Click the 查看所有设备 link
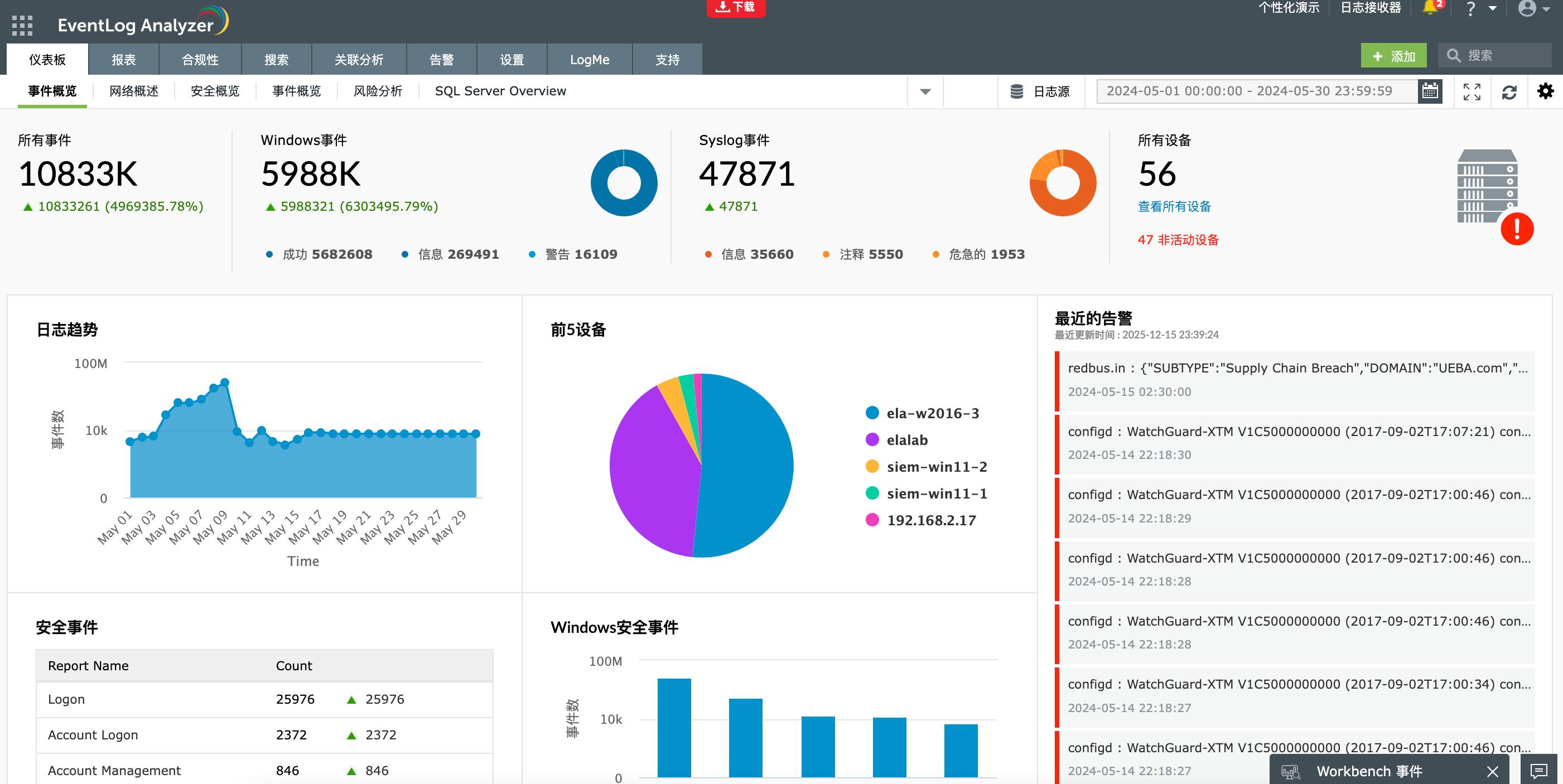1563x784 pixels. click(1173, 206)
